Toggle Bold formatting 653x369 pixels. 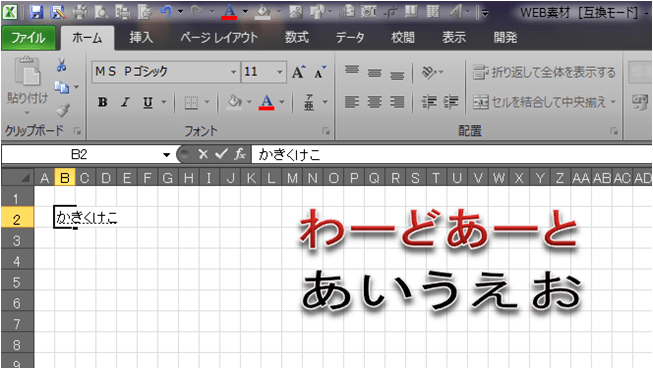coord(102,102)
